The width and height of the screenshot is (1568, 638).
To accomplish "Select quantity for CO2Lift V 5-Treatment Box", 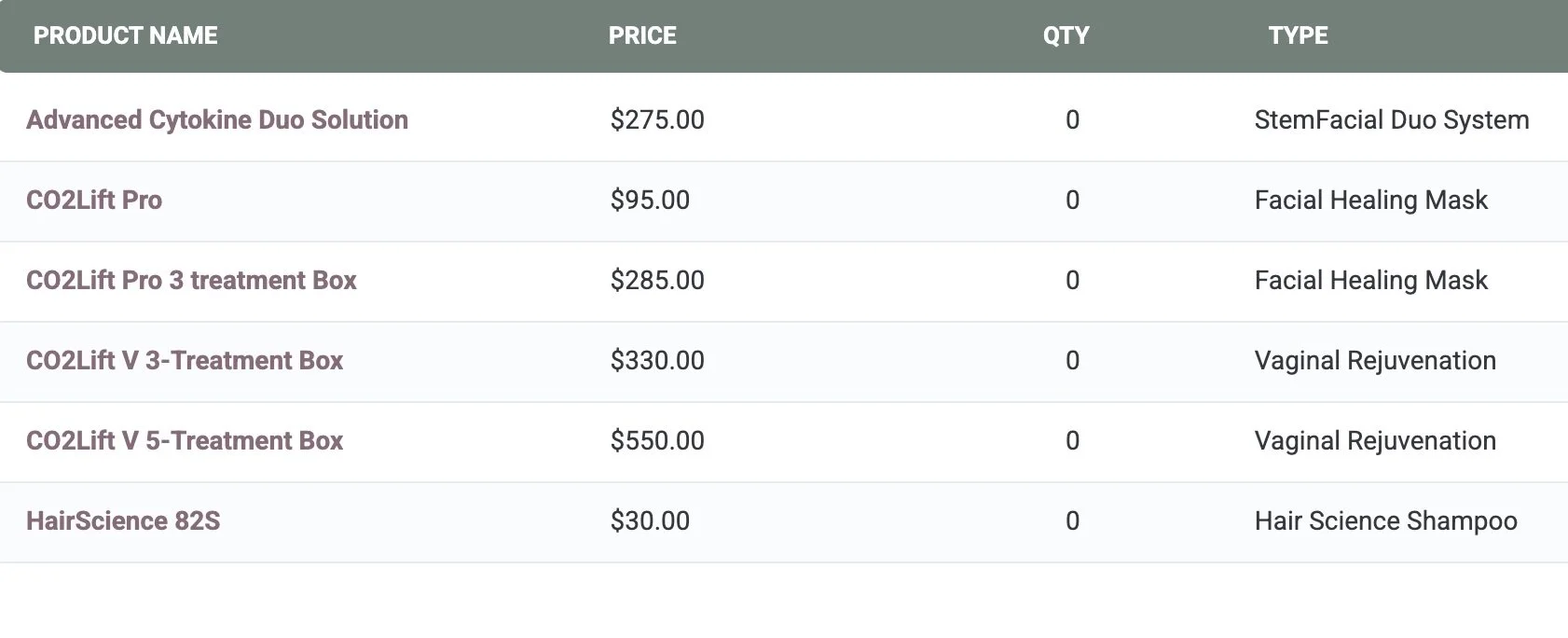I will (1072, 440).
